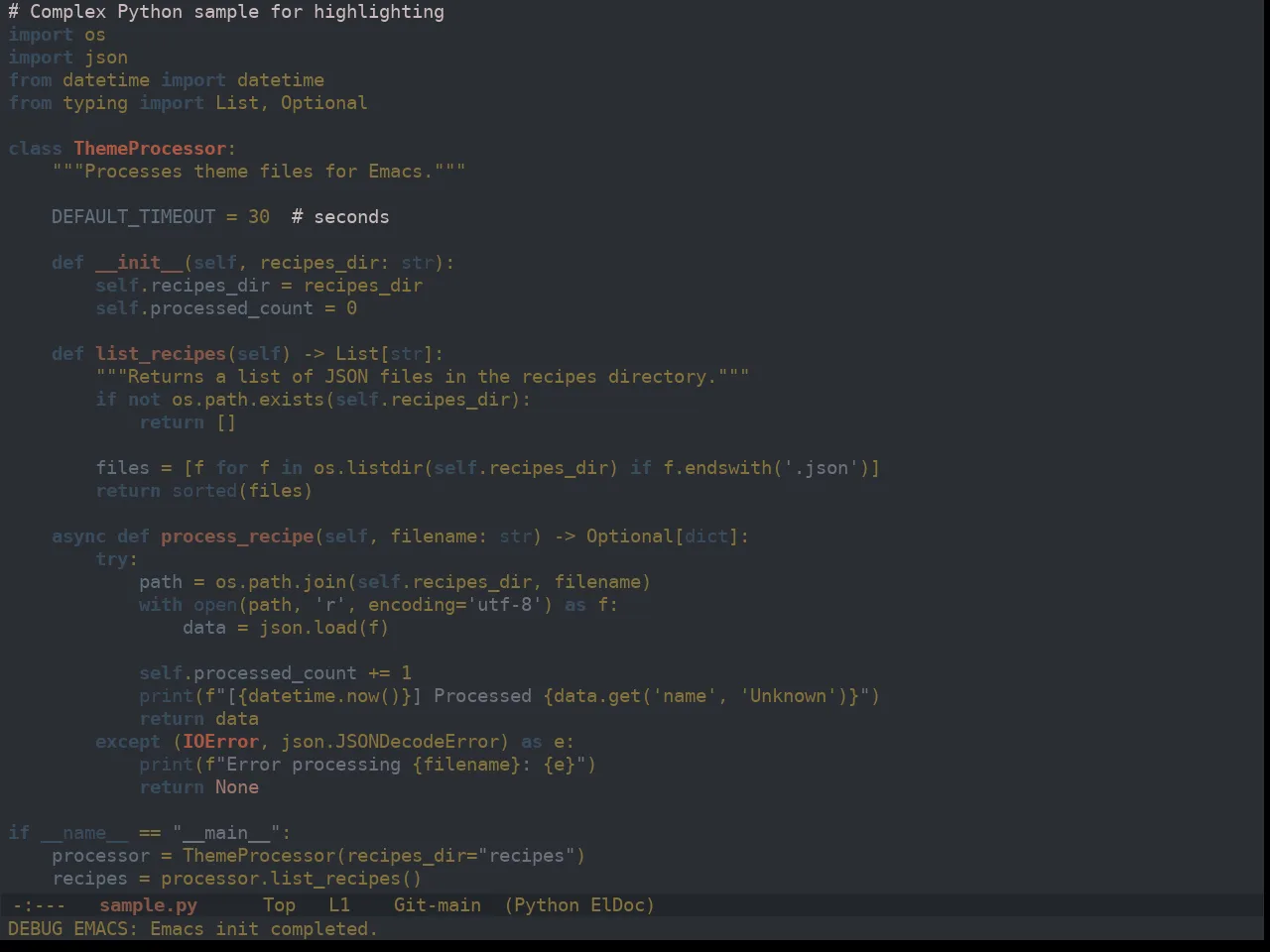This screenshot has height=952, width=1270.
Task: Click 'self.processed_count = 0' line
Action: 226,308
